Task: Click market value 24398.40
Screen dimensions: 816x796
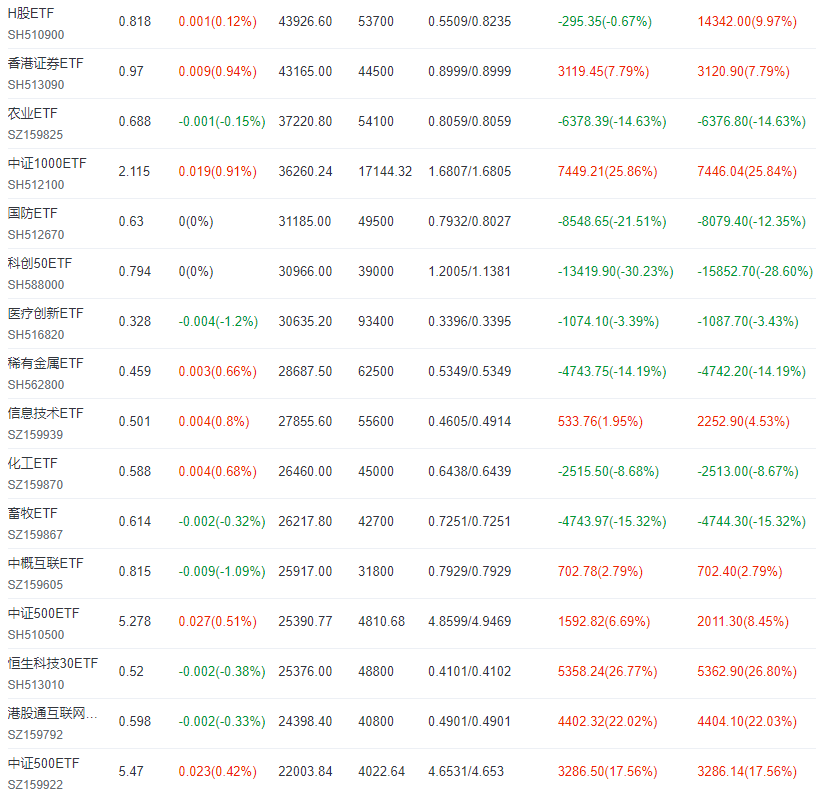Action: pyautogui.click(x=305, y=721)
